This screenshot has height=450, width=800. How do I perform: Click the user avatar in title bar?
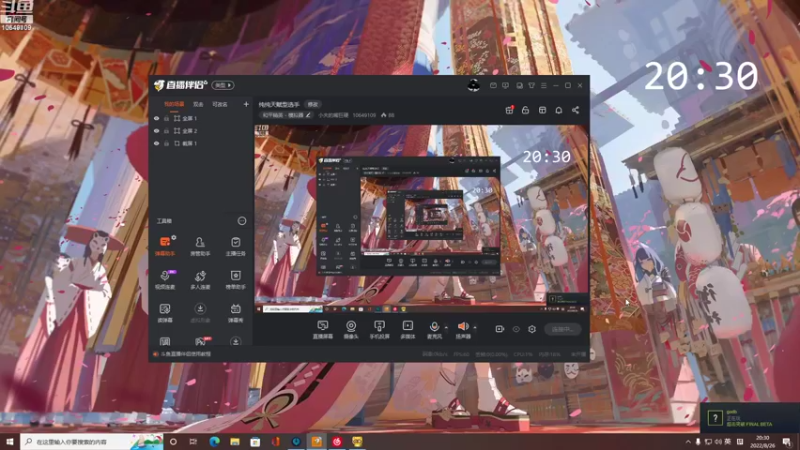coord(473,85)
